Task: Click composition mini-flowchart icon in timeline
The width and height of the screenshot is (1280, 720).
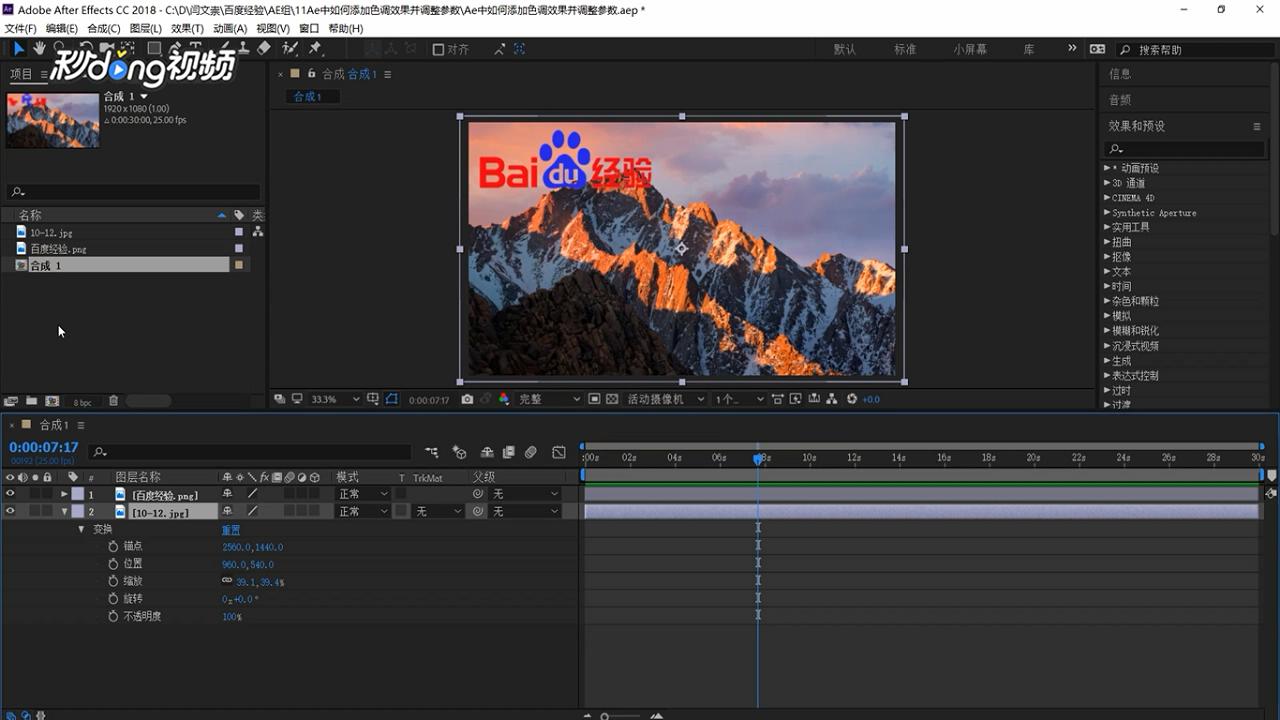Action: pos(431,452)
